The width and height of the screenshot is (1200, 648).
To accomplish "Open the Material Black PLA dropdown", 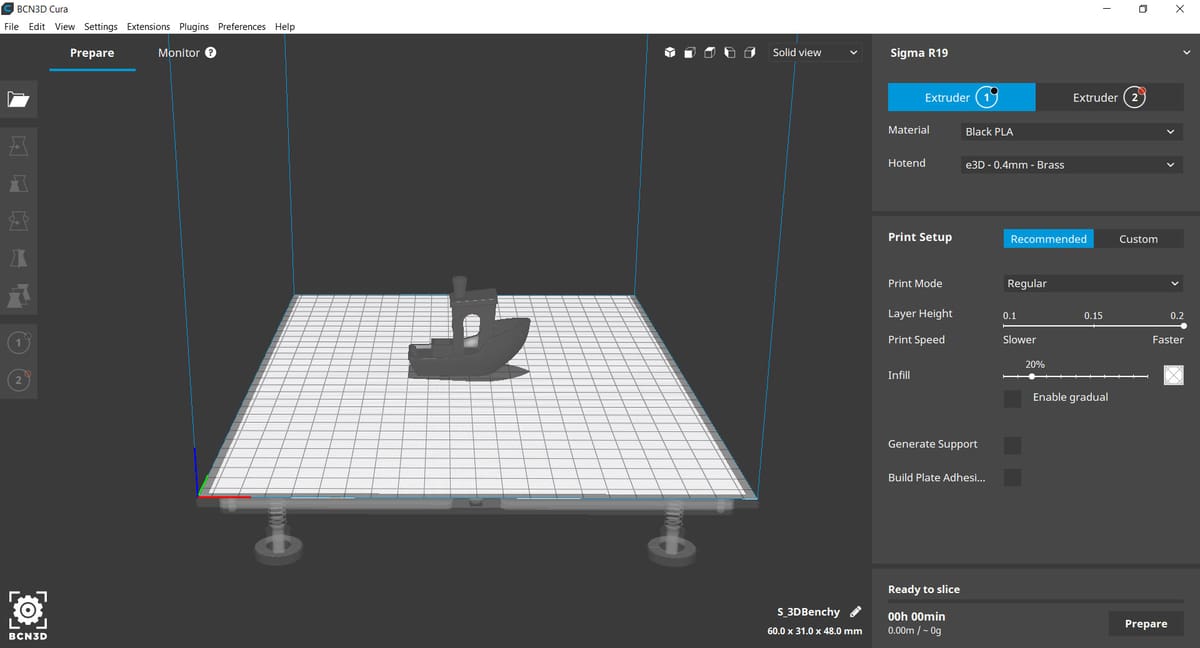I will tap(1071, 131).
